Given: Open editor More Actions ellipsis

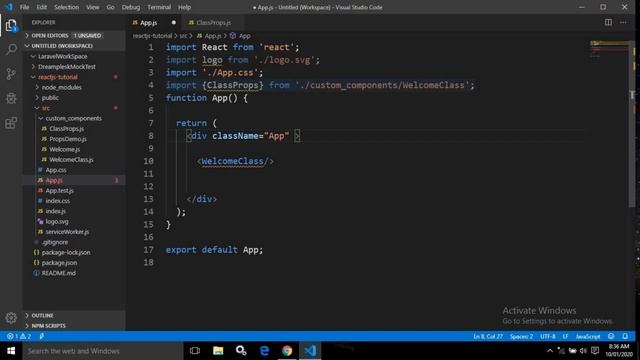Looking at the screenshot, I should (x=623, y=22).
